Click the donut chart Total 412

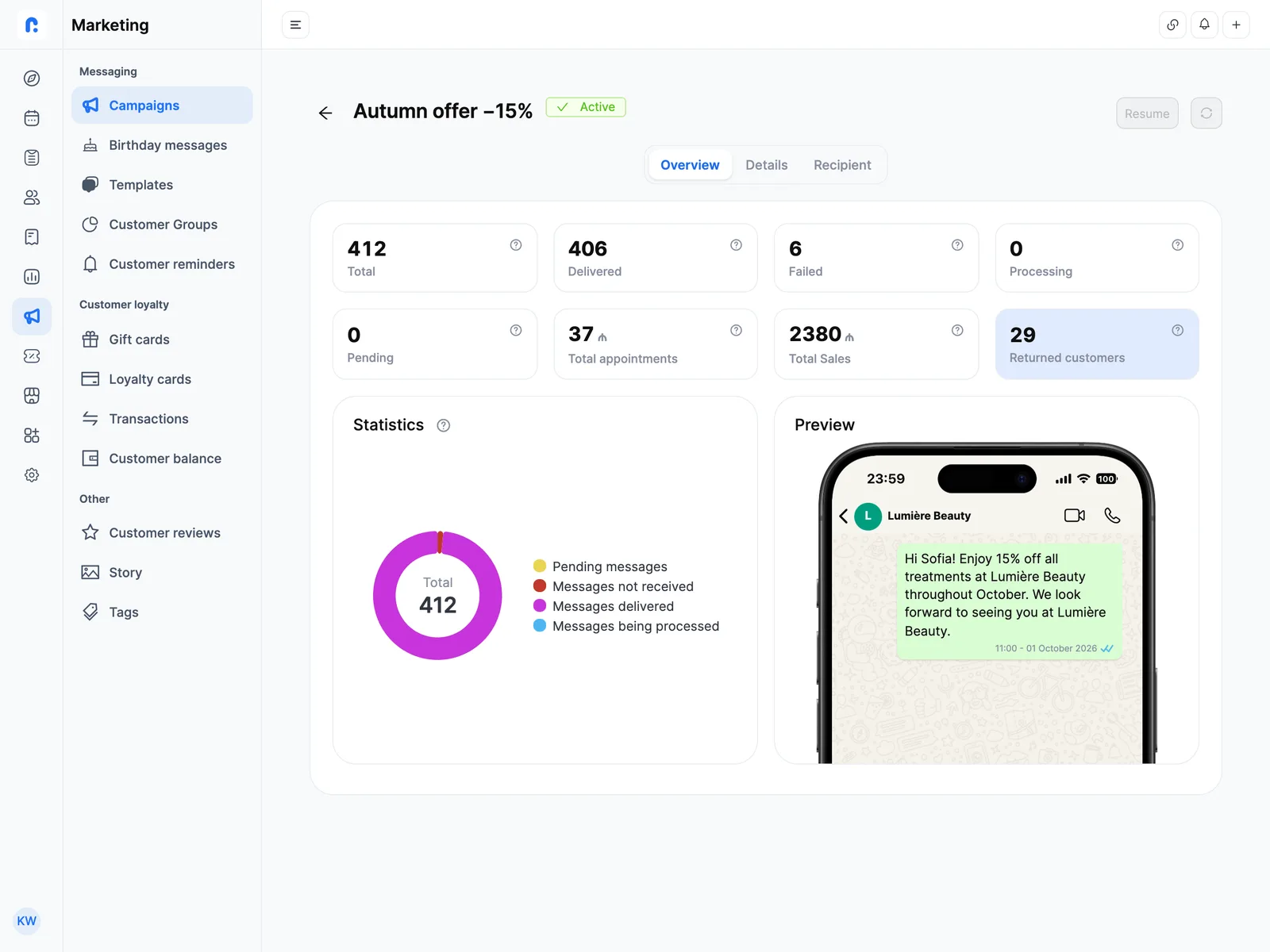click(437, 595)
